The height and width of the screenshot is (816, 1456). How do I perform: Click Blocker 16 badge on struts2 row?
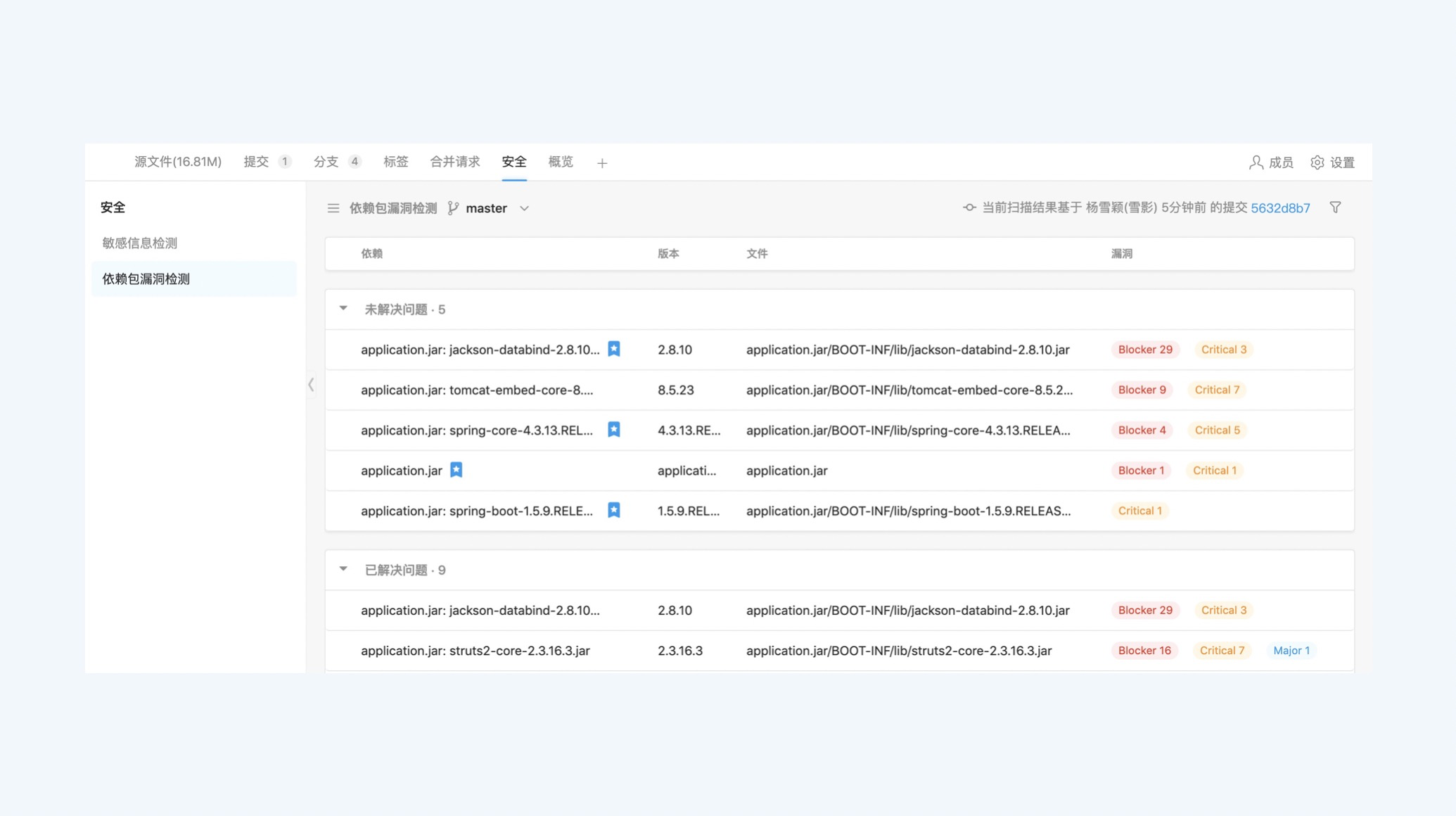click(1144, 650)
